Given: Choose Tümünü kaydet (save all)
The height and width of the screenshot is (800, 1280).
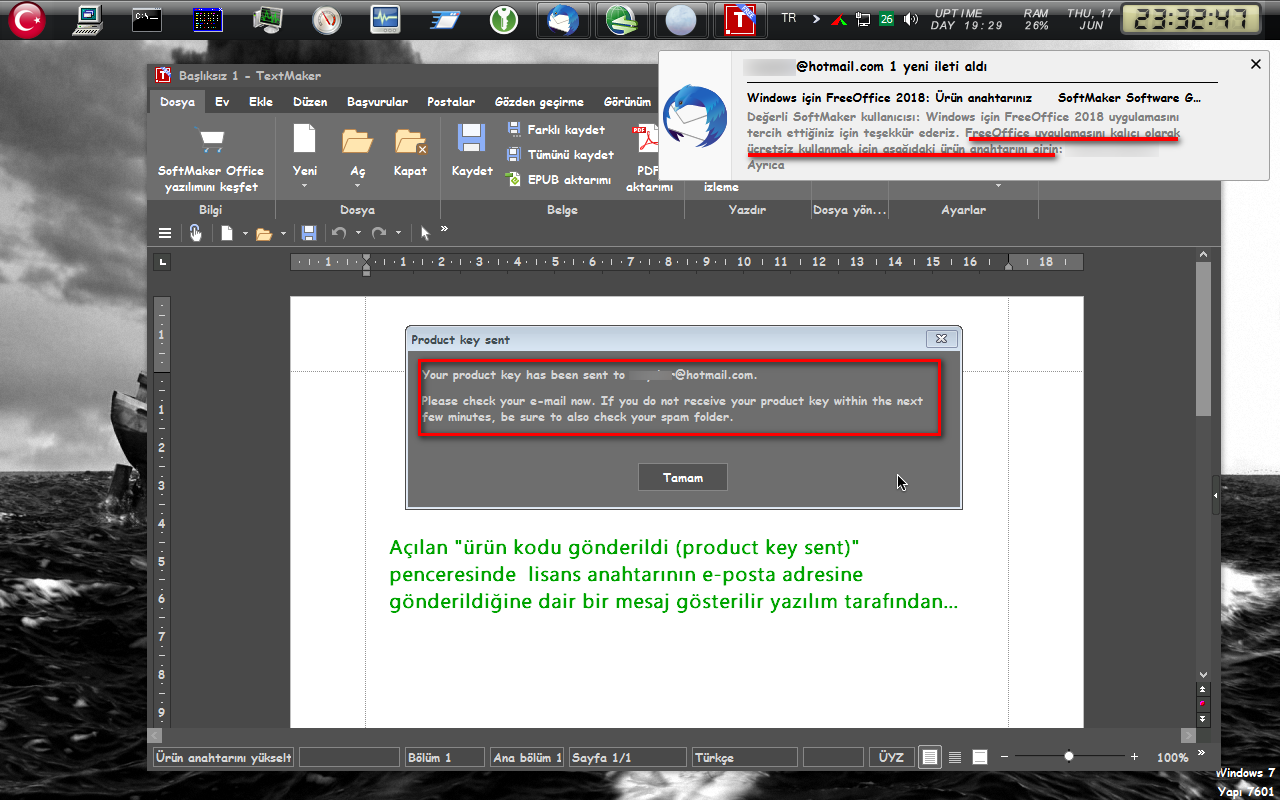Looking at the screenshot, I should pyautogui.click(x=560, y=155).
